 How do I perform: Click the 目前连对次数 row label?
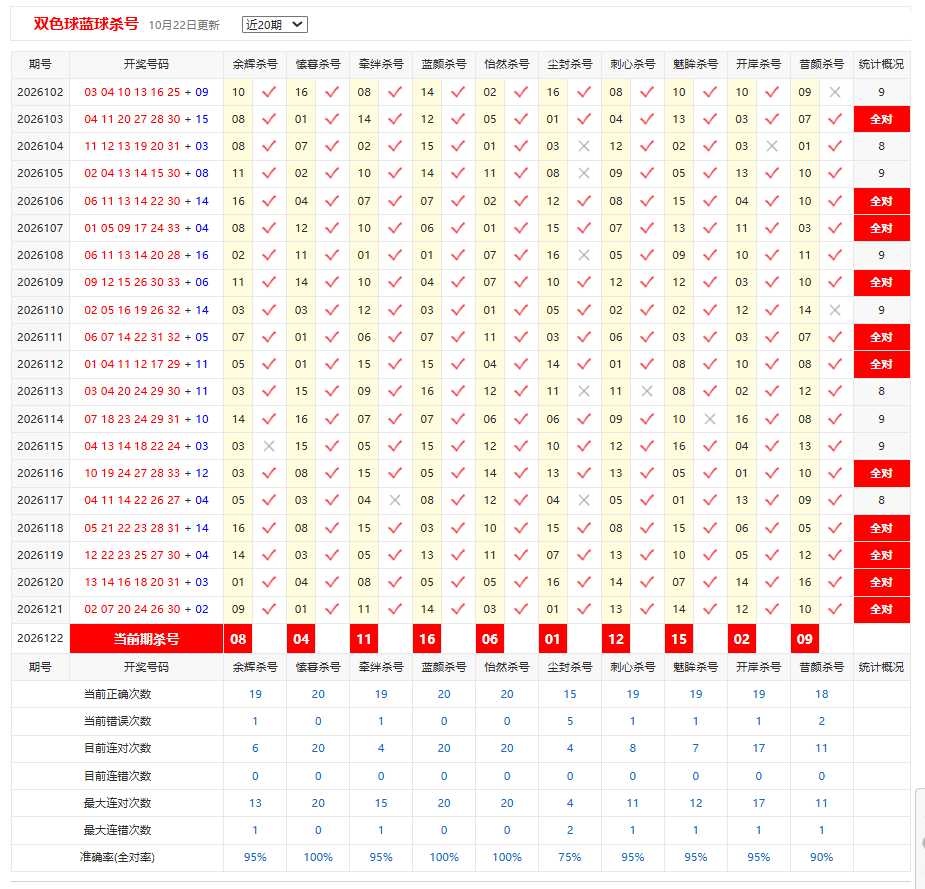pos(117,748)
